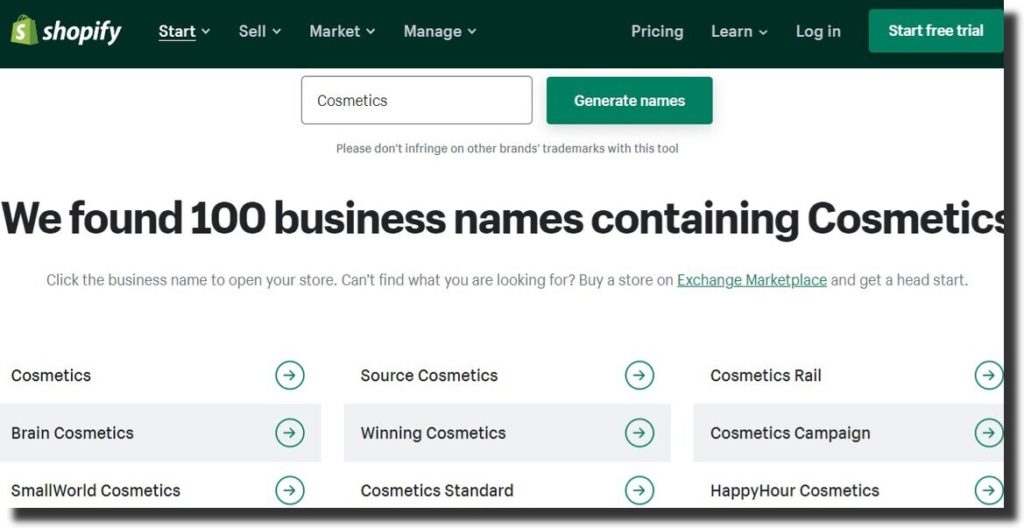Click the arrow icon for Cosmetics Standard

click(x=639, y=490)
